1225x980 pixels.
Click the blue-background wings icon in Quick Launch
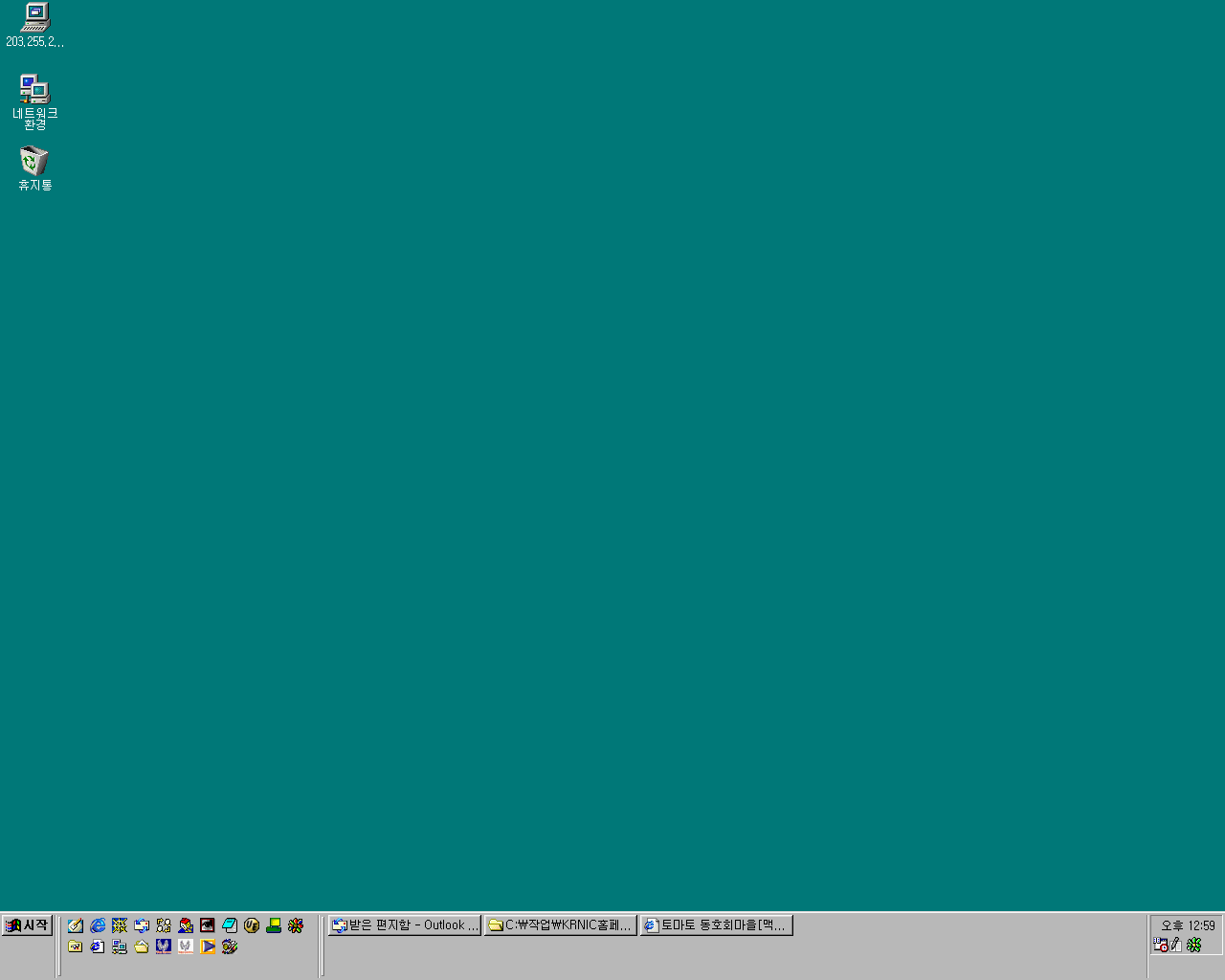pos(164,947)
